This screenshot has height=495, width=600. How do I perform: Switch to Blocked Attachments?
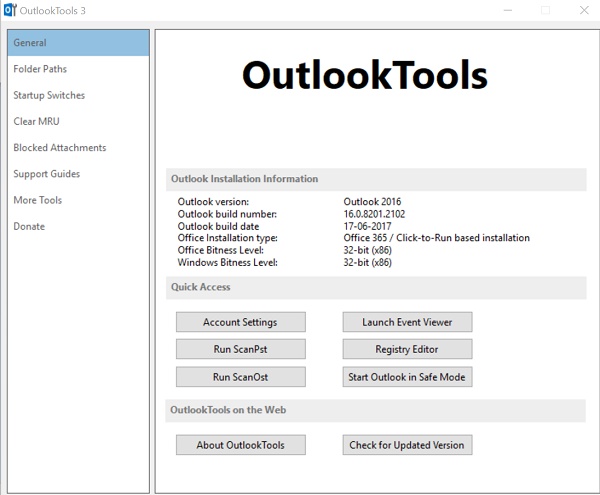point(78,148)
